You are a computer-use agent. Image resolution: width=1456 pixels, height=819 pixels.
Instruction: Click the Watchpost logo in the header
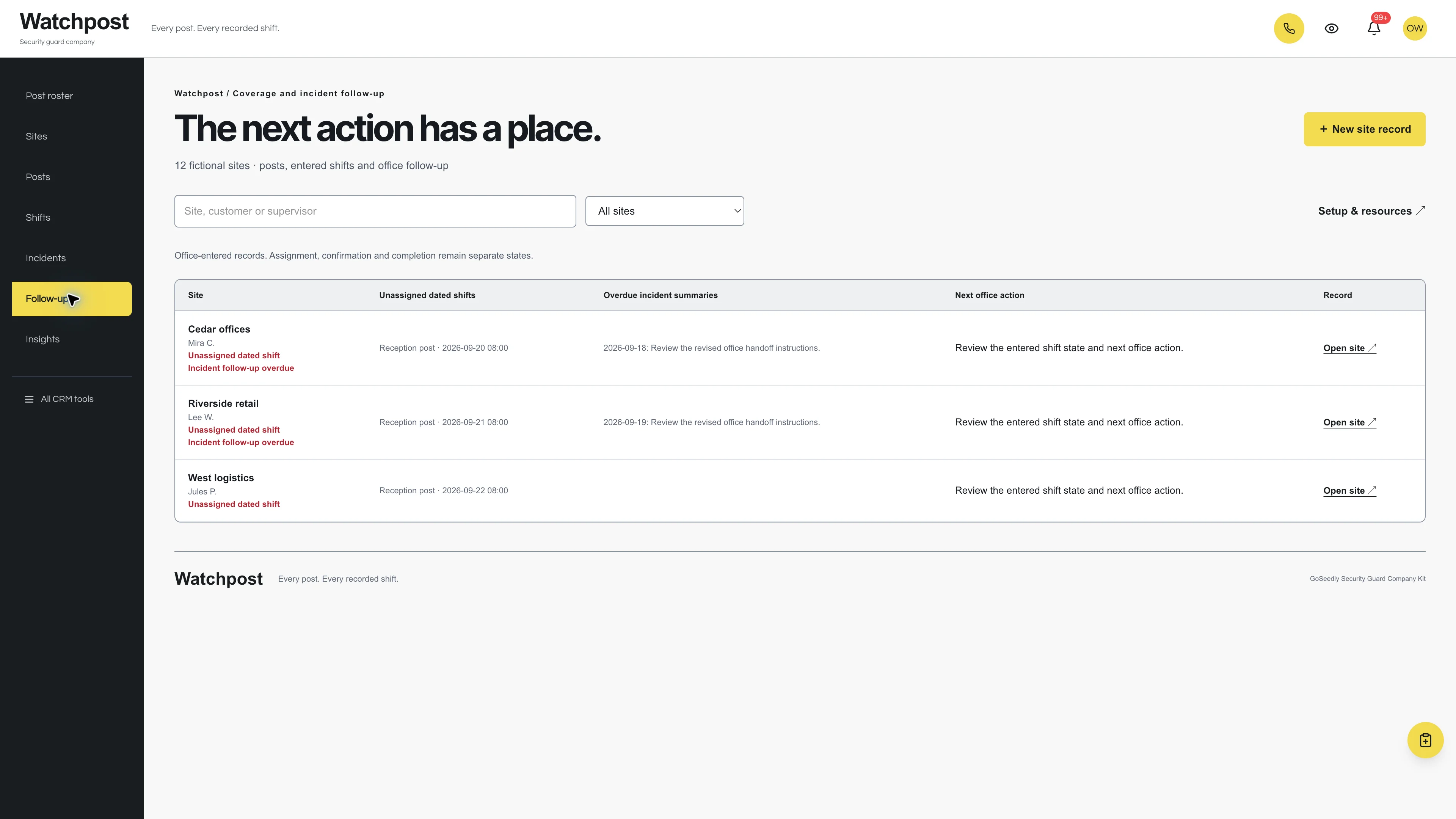pos(74,22)
